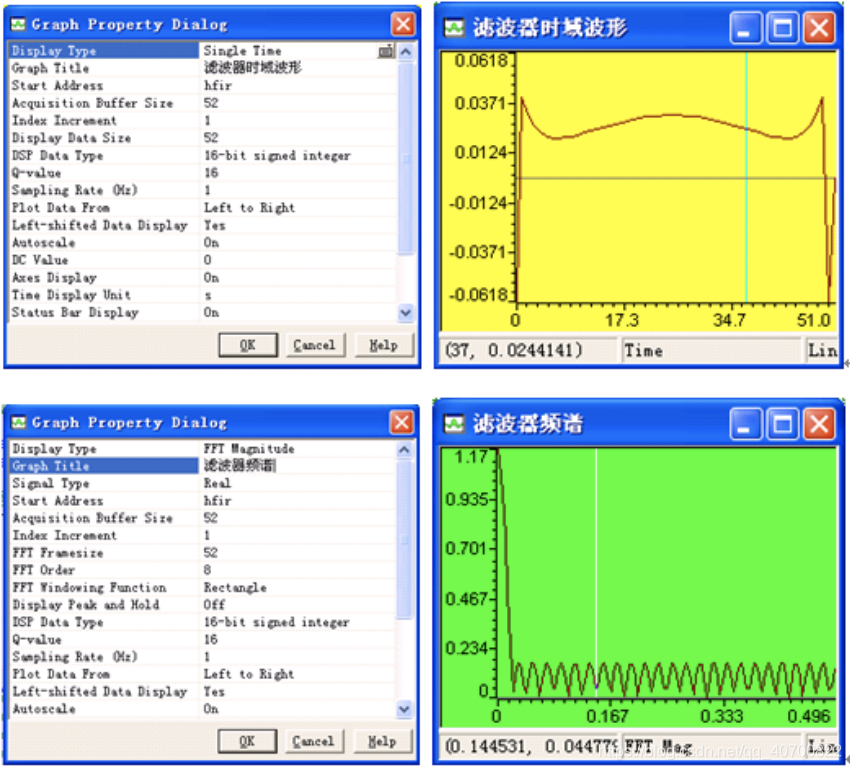Screen dimensions: 852x770
Task: Select Display Type row showing FFT Magnitude
Action: click(202, 449)
